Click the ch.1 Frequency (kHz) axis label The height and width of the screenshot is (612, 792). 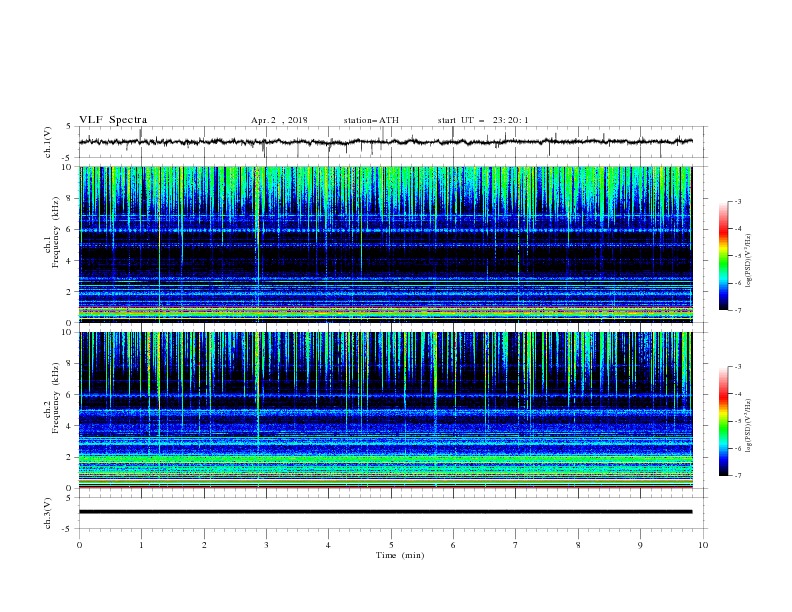click(x=52, y=233)
